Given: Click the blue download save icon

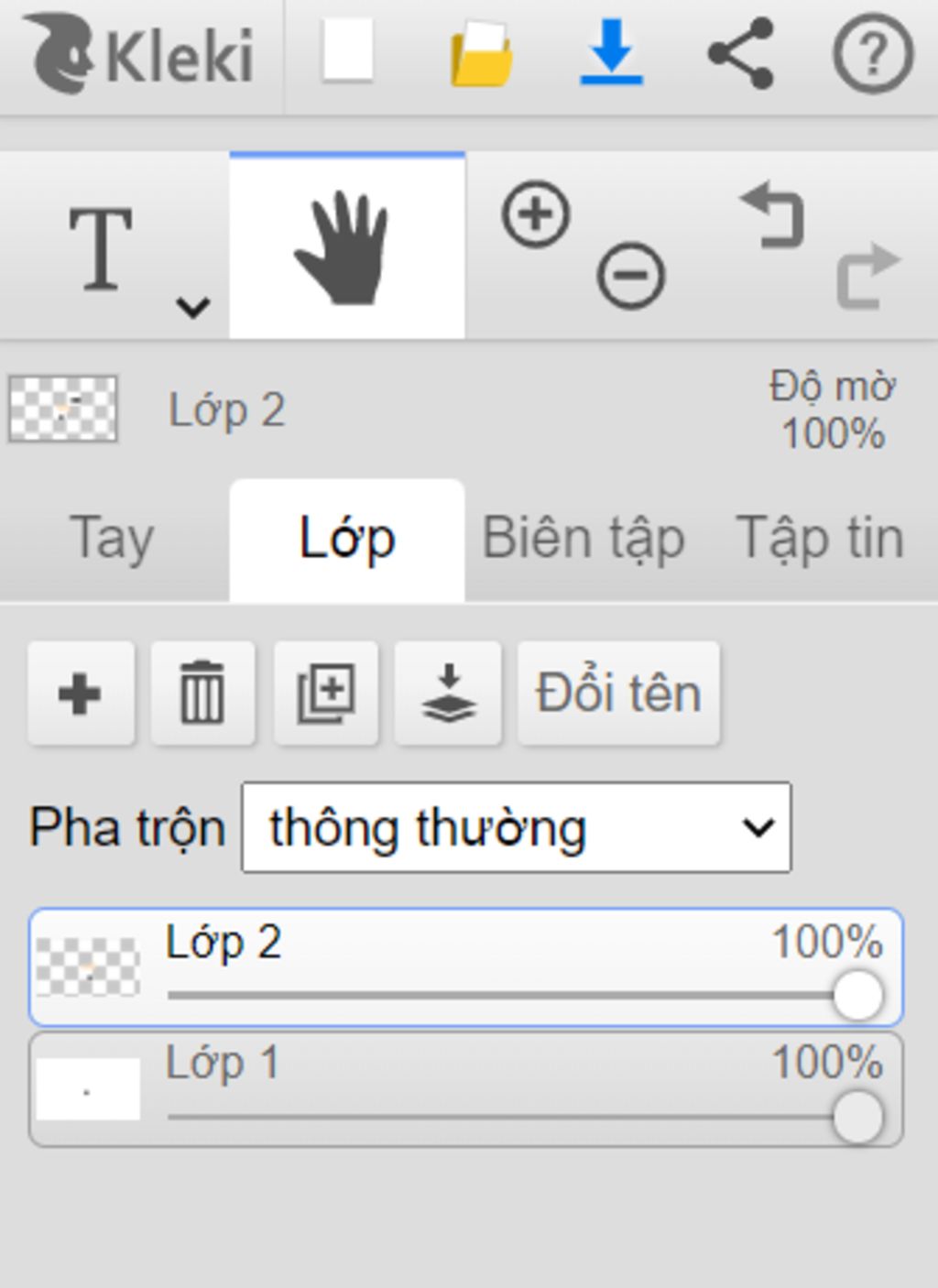Looking at the screenshot, I should (x=612, y=52).
